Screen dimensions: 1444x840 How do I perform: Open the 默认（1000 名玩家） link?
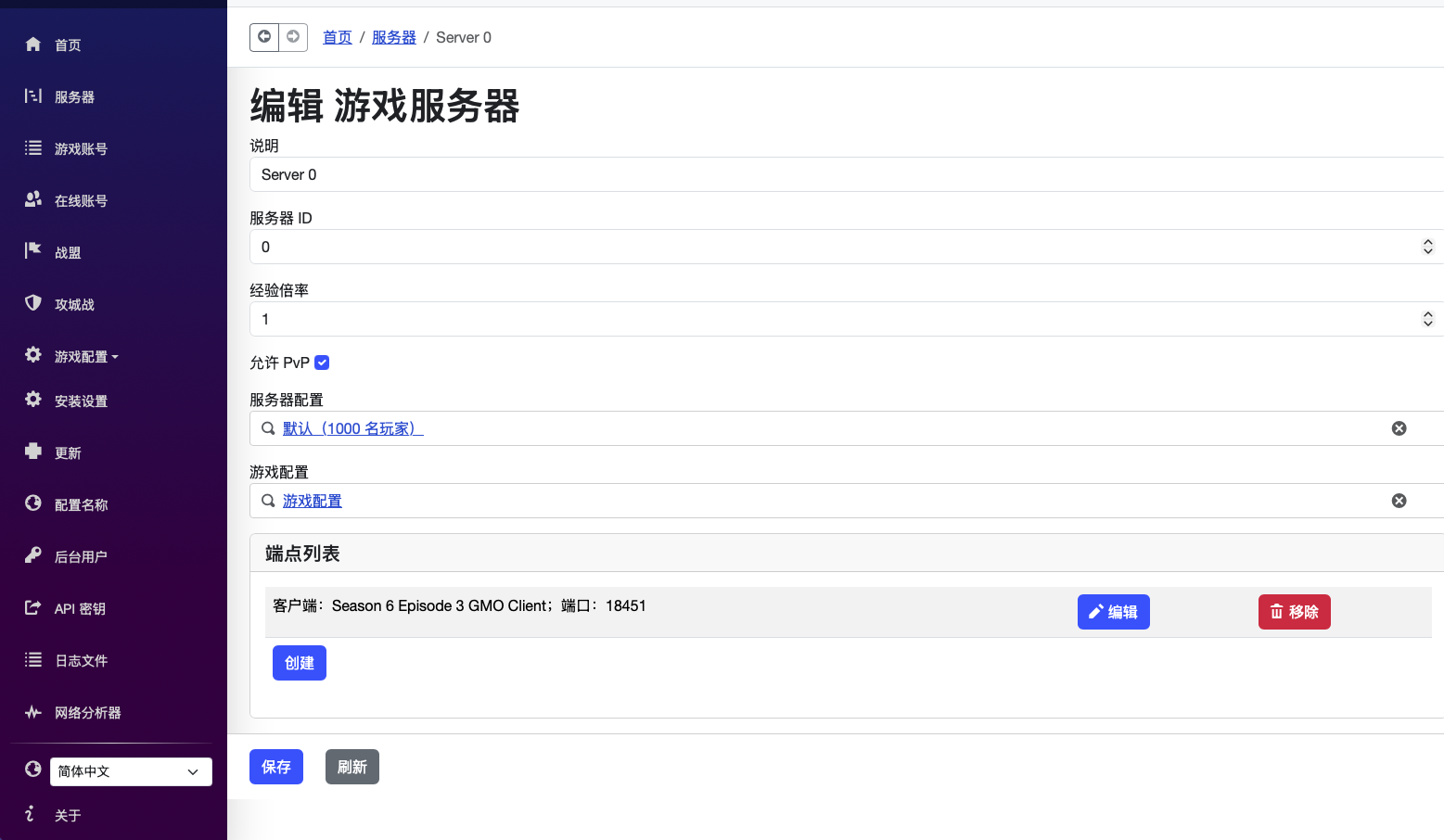(353, 428)
